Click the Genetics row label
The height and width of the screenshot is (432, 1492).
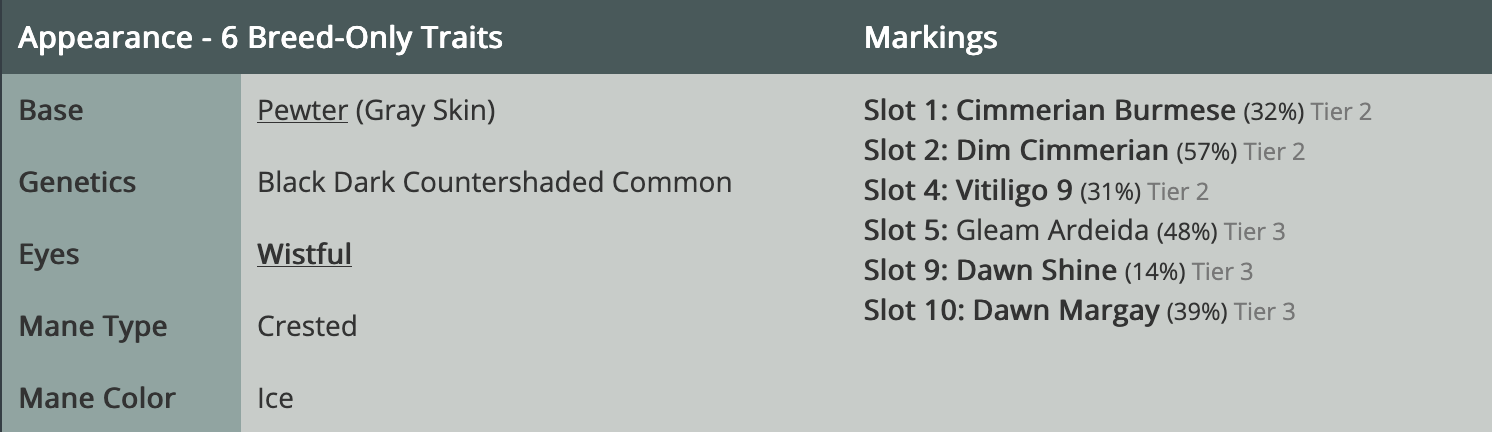coord(77,182)
